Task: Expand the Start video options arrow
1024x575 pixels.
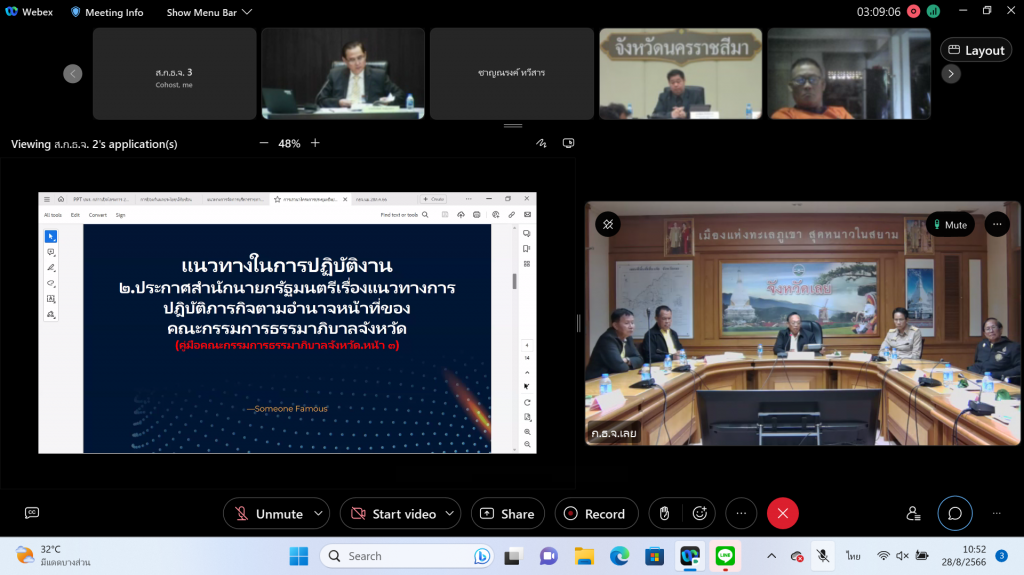Action: (450, 513)
